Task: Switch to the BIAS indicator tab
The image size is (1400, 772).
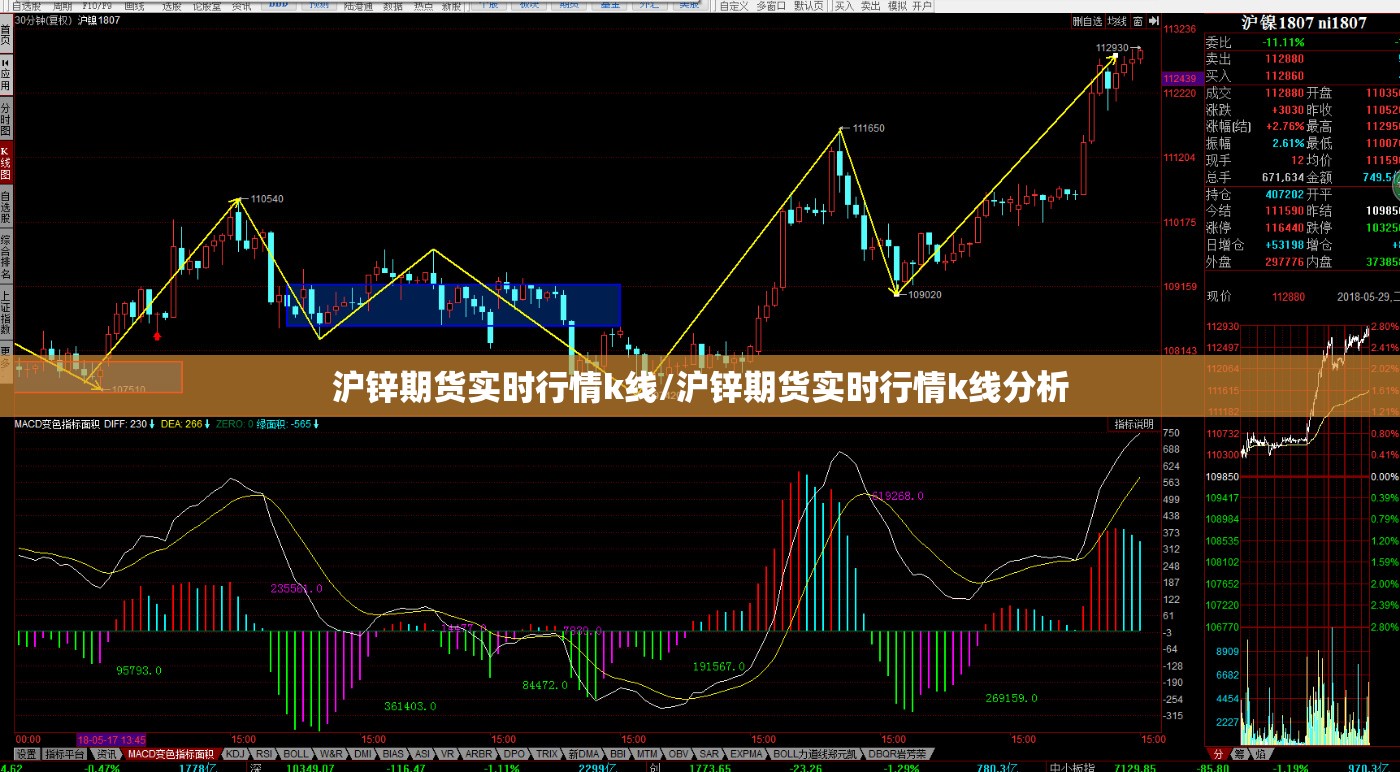Action: pyautogui.click(x=393, y=753)
